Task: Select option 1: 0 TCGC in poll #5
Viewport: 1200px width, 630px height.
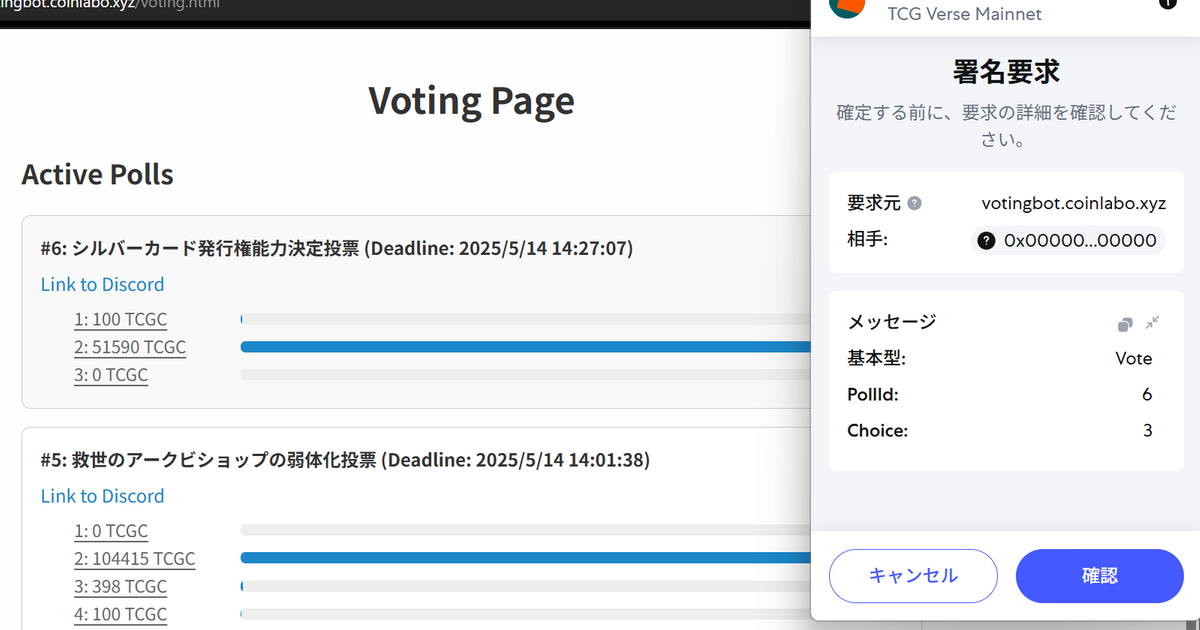Action: [111, 530]
